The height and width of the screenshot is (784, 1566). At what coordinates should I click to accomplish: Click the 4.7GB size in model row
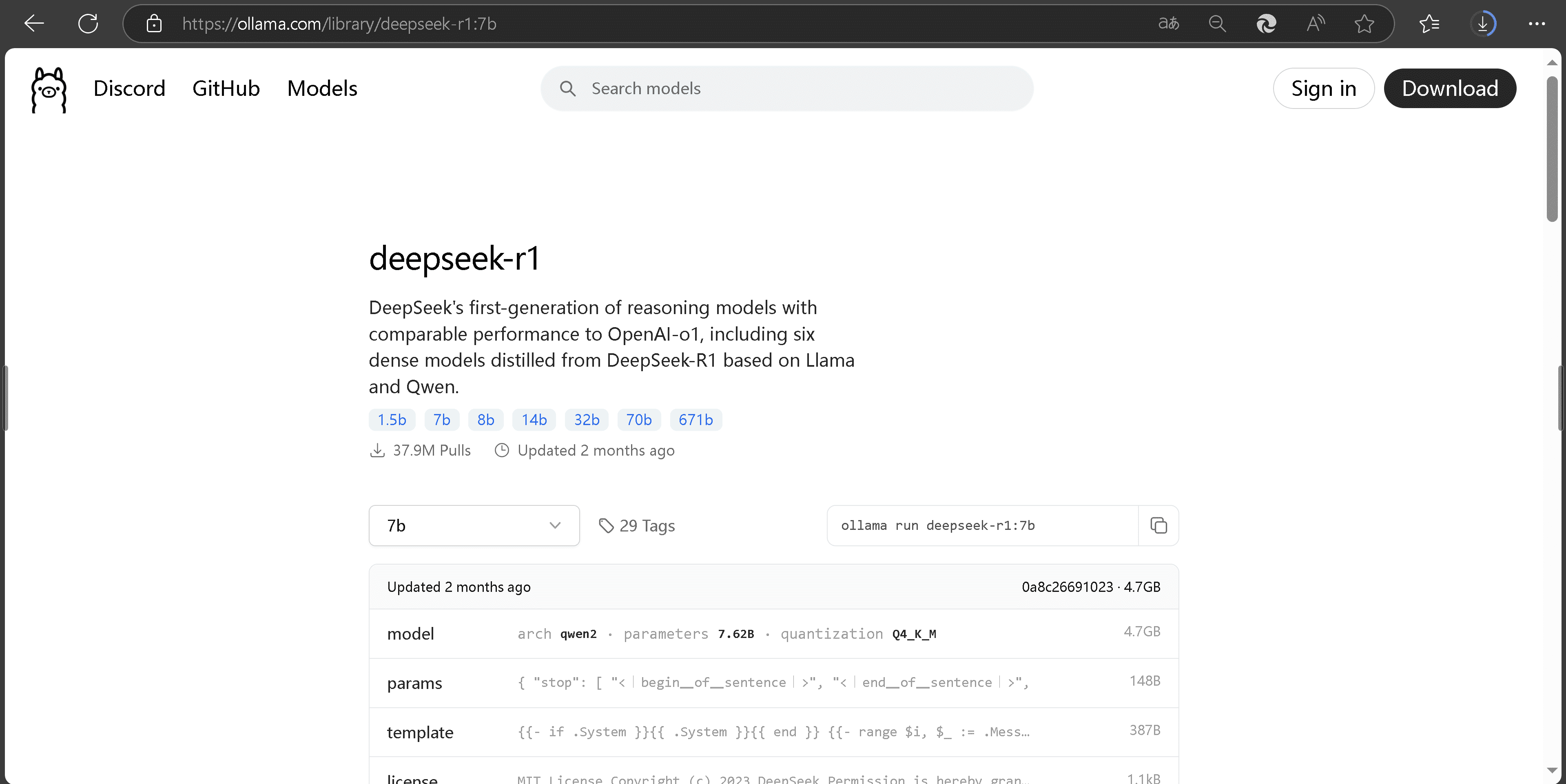click(x=1142, y=631)
